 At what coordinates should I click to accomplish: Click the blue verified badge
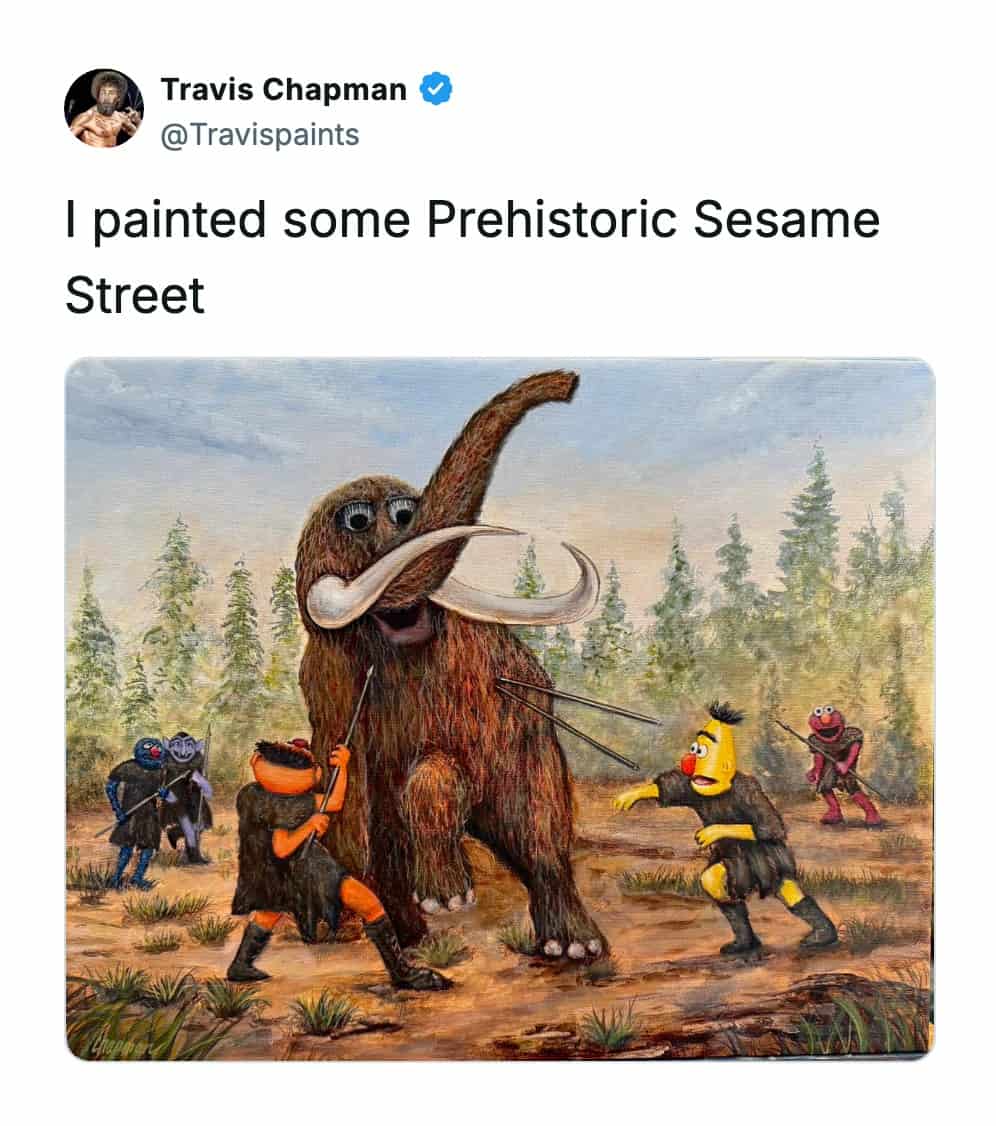click(x=435, y=90)
